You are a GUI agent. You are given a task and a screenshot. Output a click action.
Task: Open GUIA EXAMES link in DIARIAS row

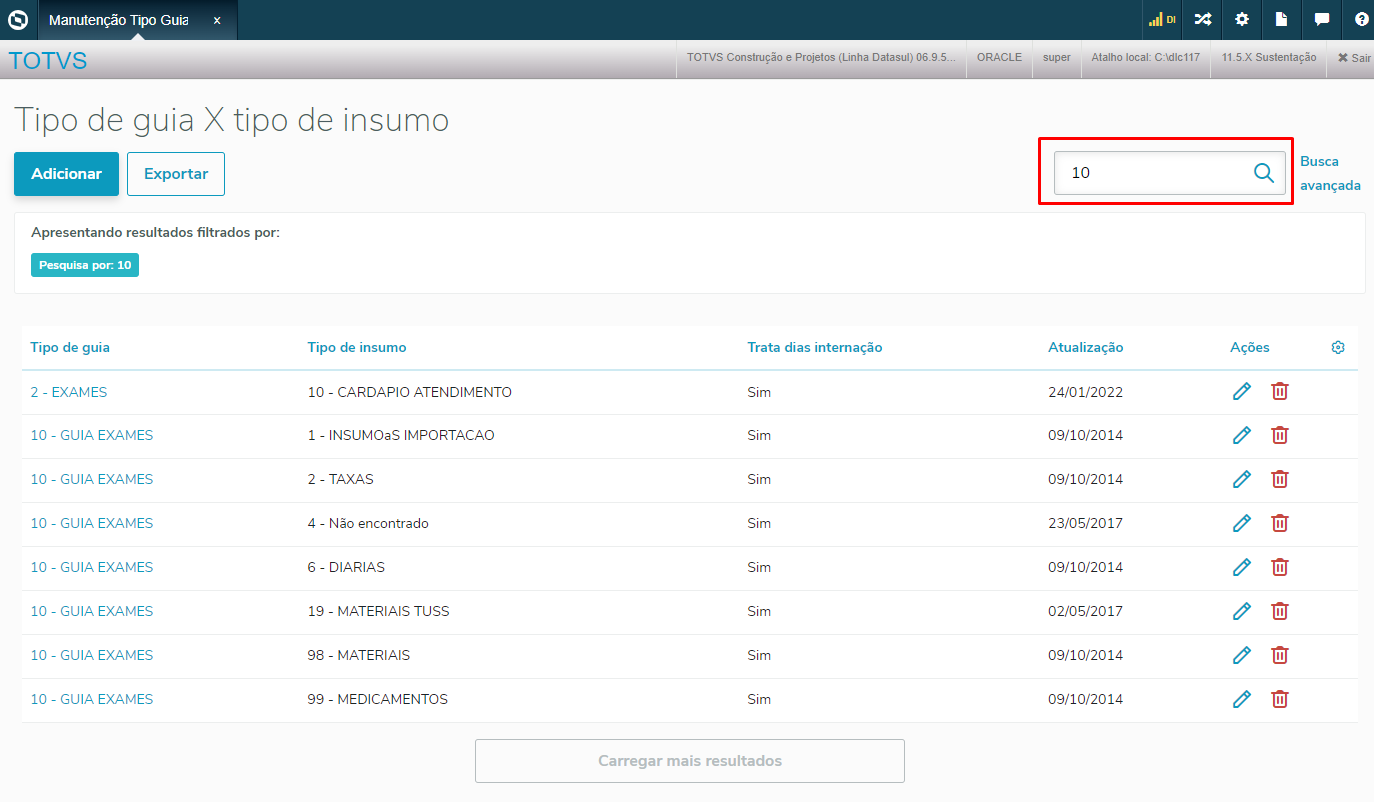coord(92,567)
